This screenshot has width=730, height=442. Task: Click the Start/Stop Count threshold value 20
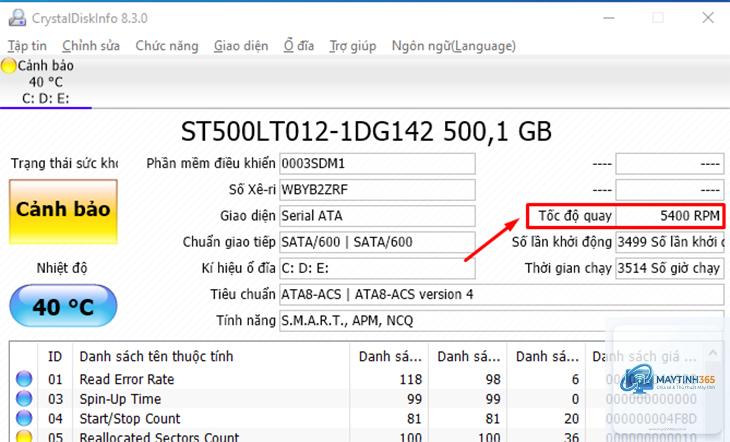(571, 419)
